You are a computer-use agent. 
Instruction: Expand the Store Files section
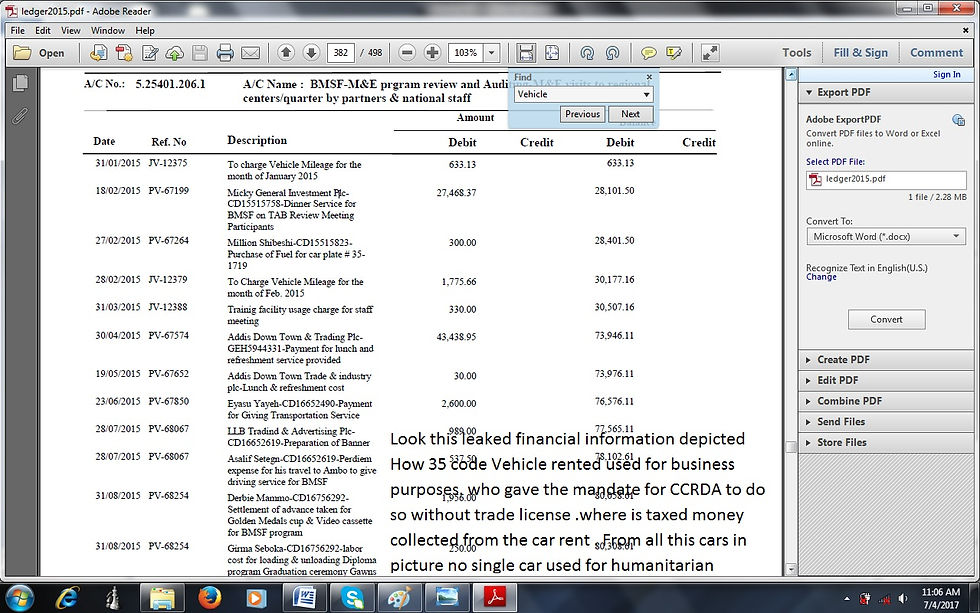[886, 442]
